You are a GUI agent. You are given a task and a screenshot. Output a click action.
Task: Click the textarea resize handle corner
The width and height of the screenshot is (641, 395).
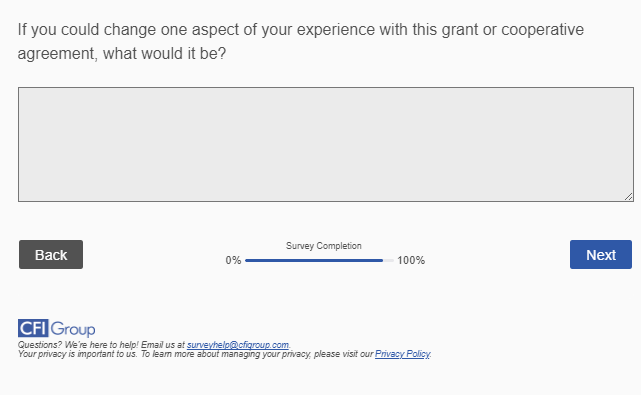[x=629, y=197]
